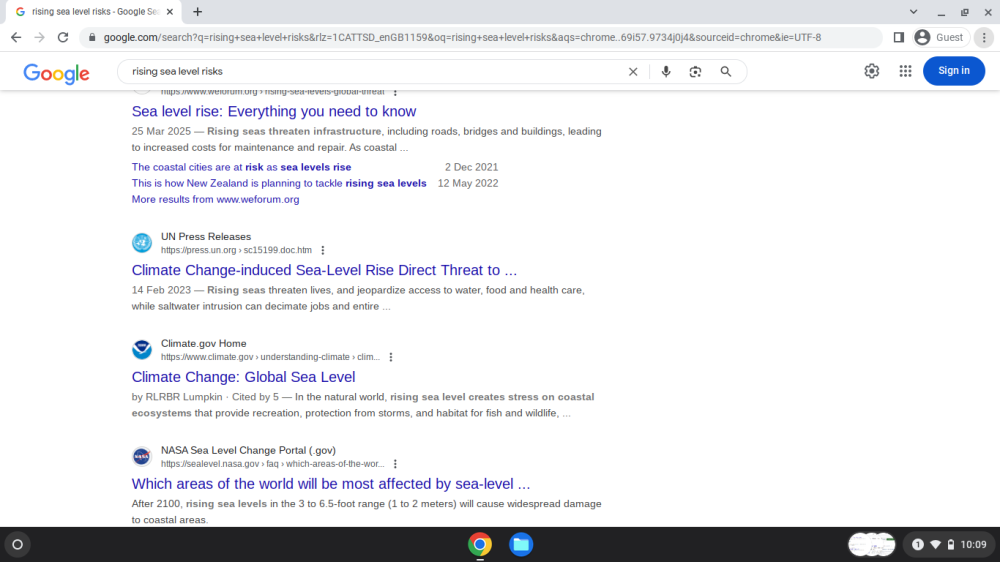View more results from www.weforum.org

pos(215,199)
